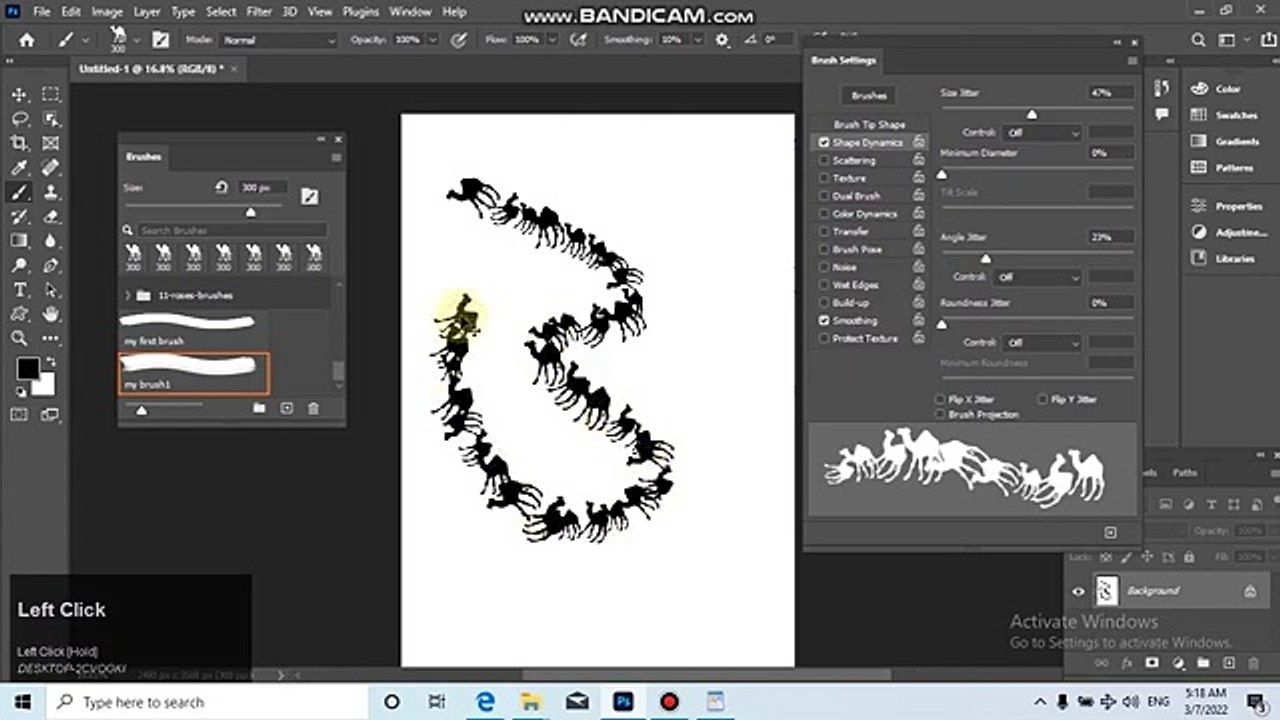The width and height of the screenshot is (1280, 720).
Task: Open the Window menu
Action: point(411,12)
